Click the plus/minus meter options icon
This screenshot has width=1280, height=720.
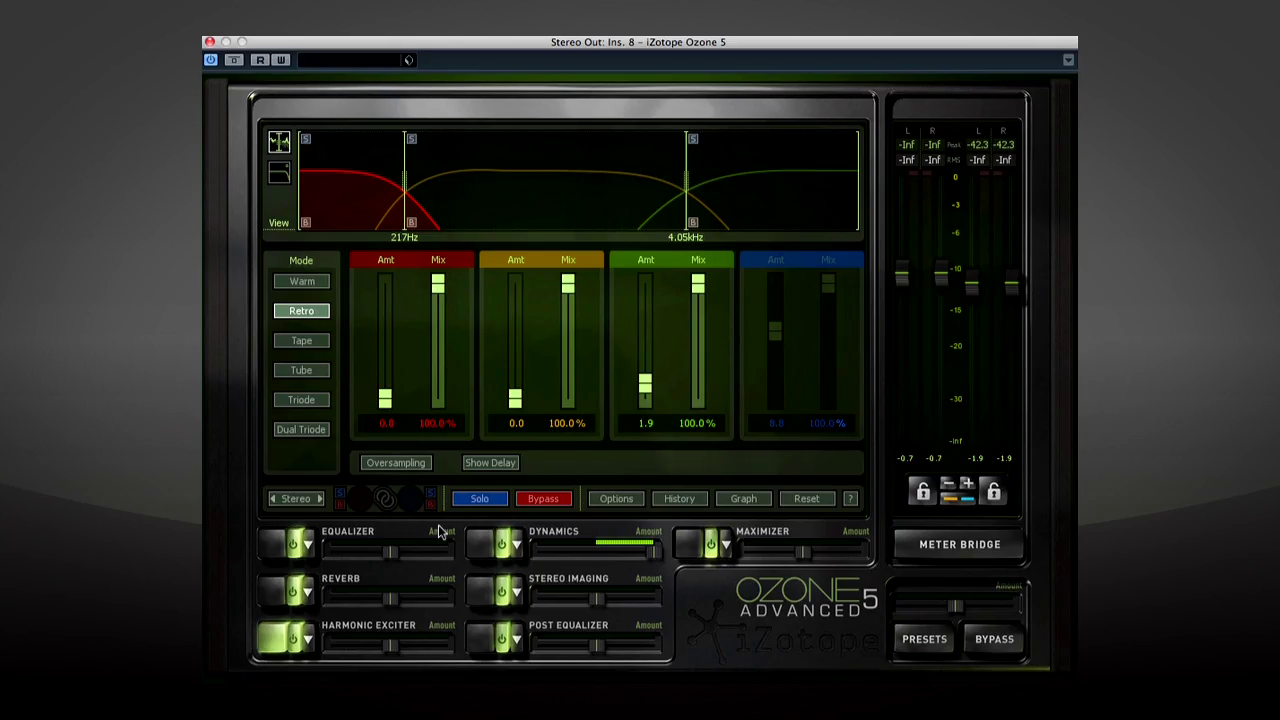[958, 491]
